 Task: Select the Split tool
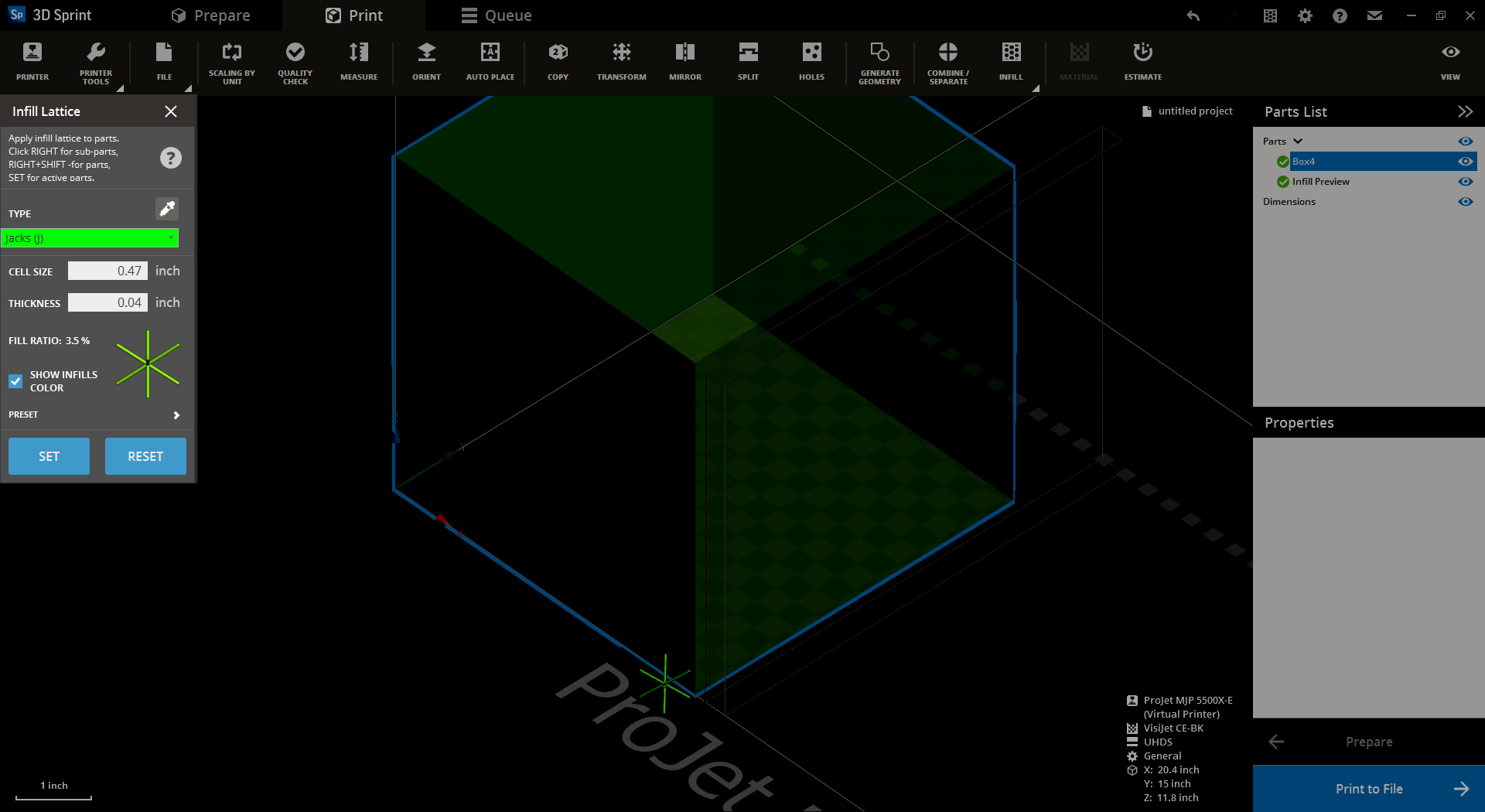click(x=747, y=62)
